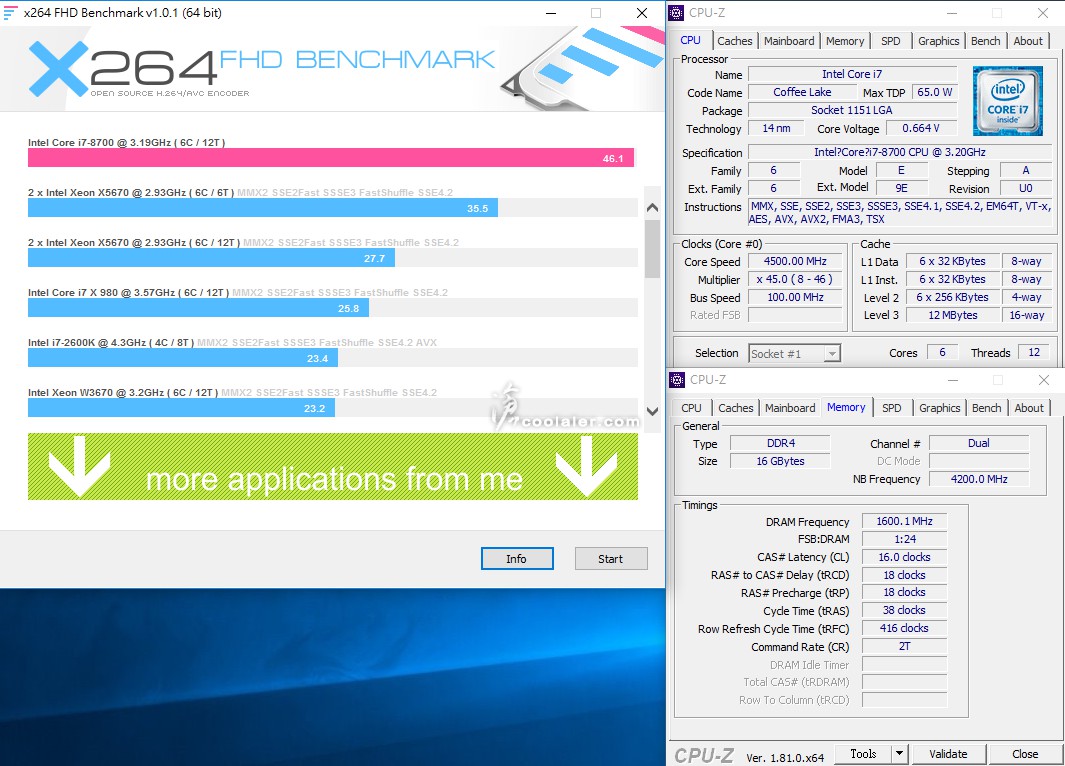Click the memory Type value DDR4

[780, 443]
